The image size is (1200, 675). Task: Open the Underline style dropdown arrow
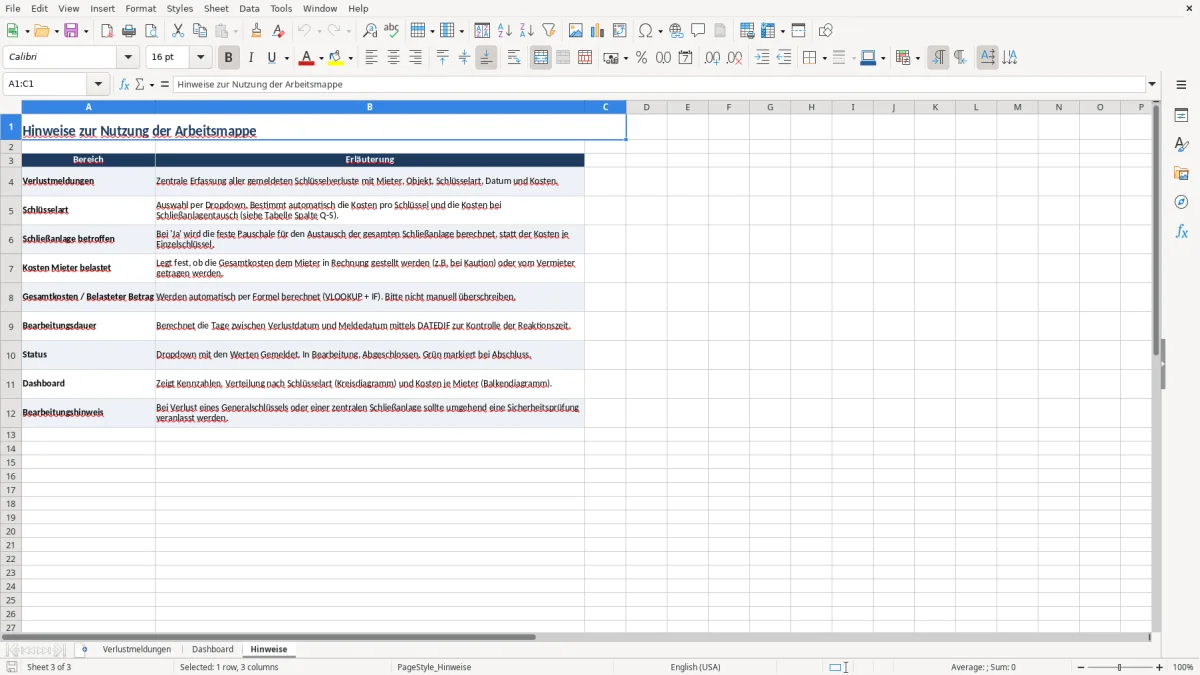(x=286, y=58)
